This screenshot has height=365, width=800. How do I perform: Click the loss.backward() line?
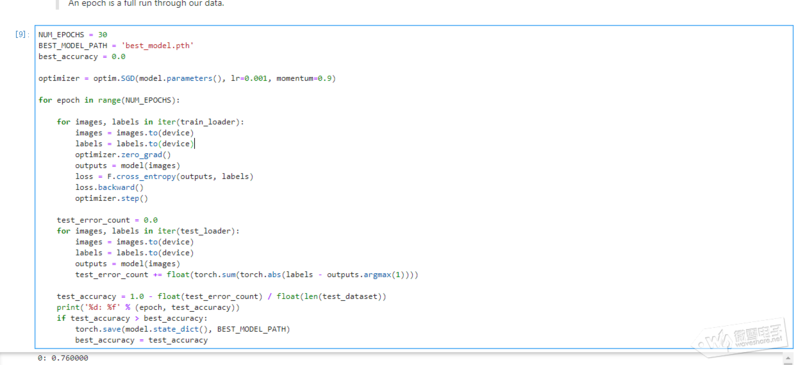pyautogui.click(x=109, y=187)
